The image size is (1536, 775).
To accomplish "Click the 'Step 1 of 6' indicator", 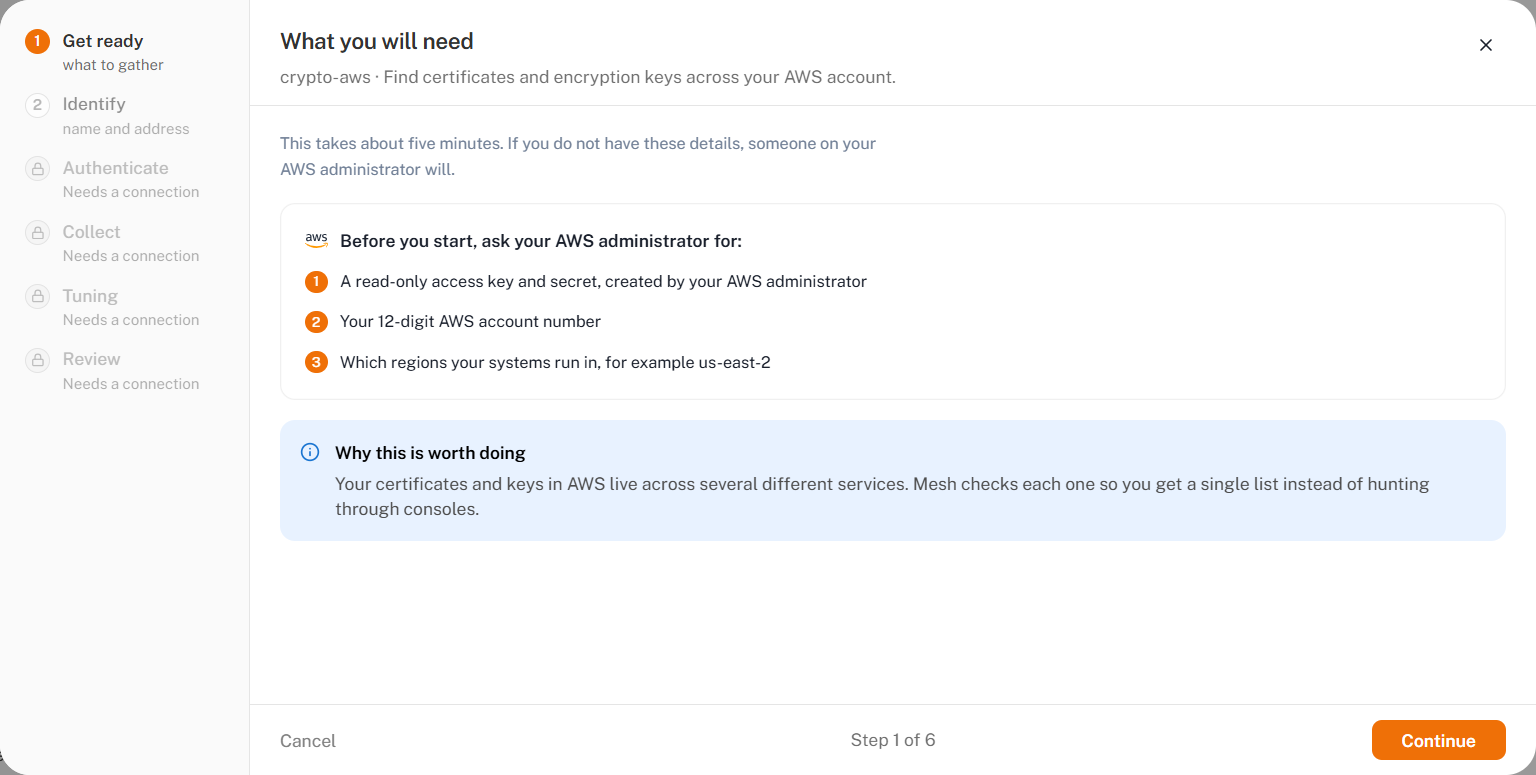I will coord(893,740).
